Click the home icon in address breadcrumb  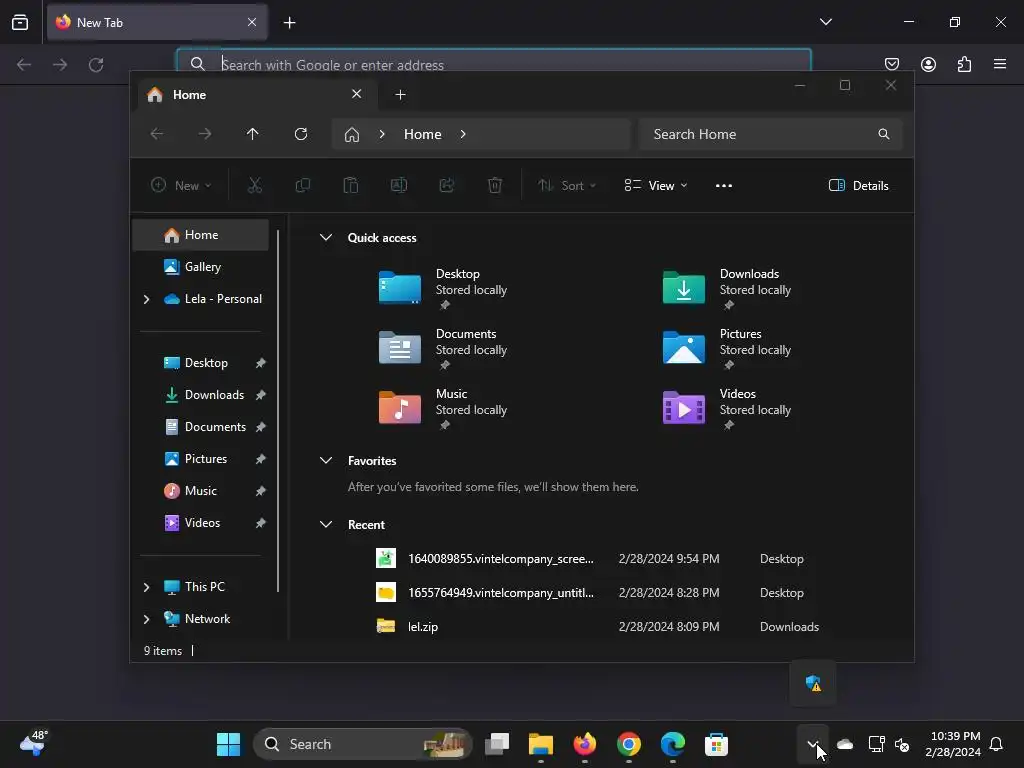tap(352, 135)
